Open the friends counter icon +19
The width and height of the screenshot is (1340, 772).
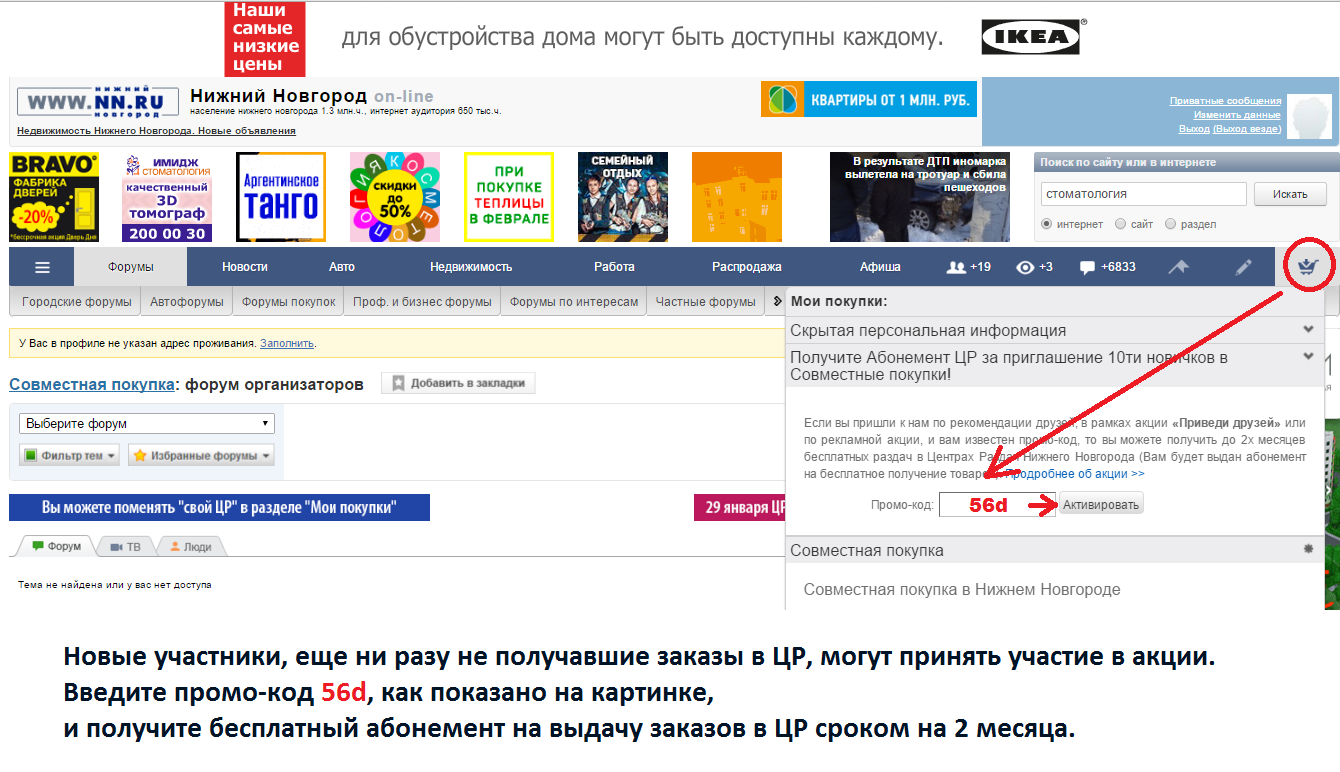[x=968, y=267]
